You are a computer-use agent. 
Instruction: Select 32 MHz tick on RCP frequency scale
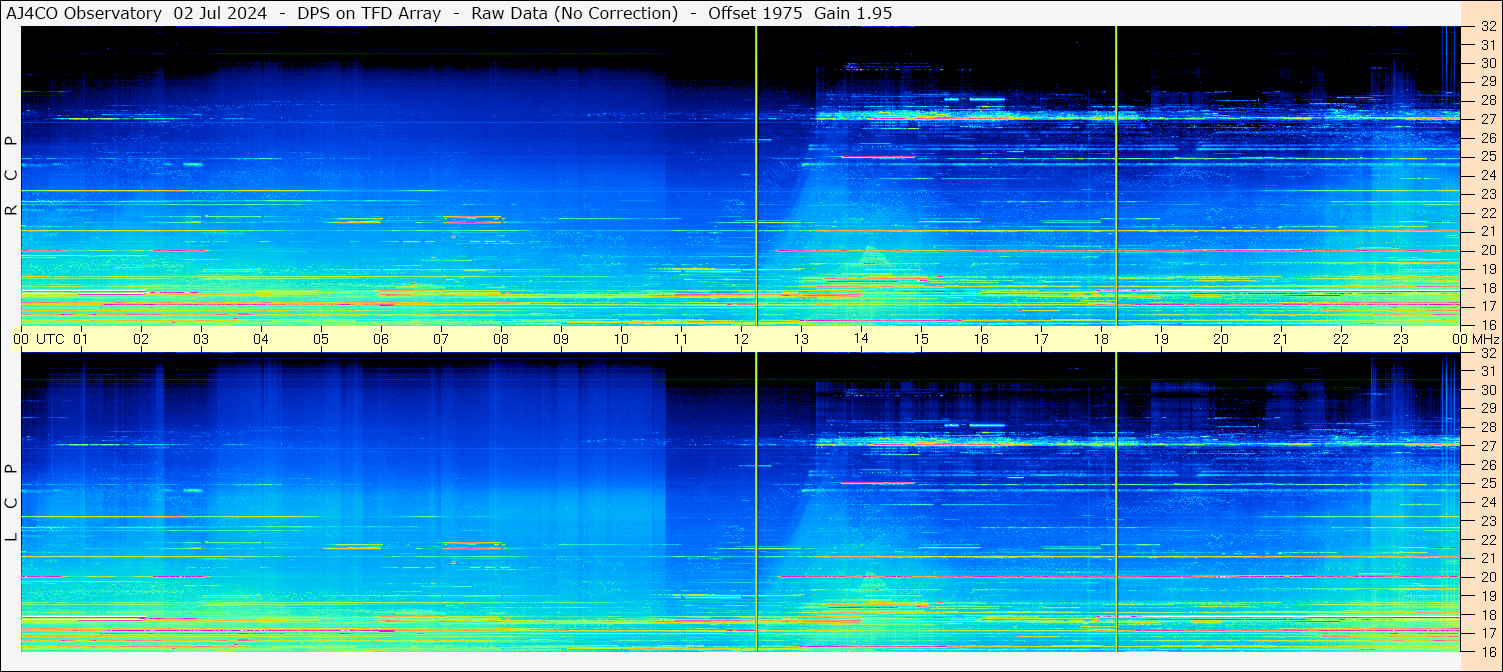pyautogui.click(x=1488, y=27)
